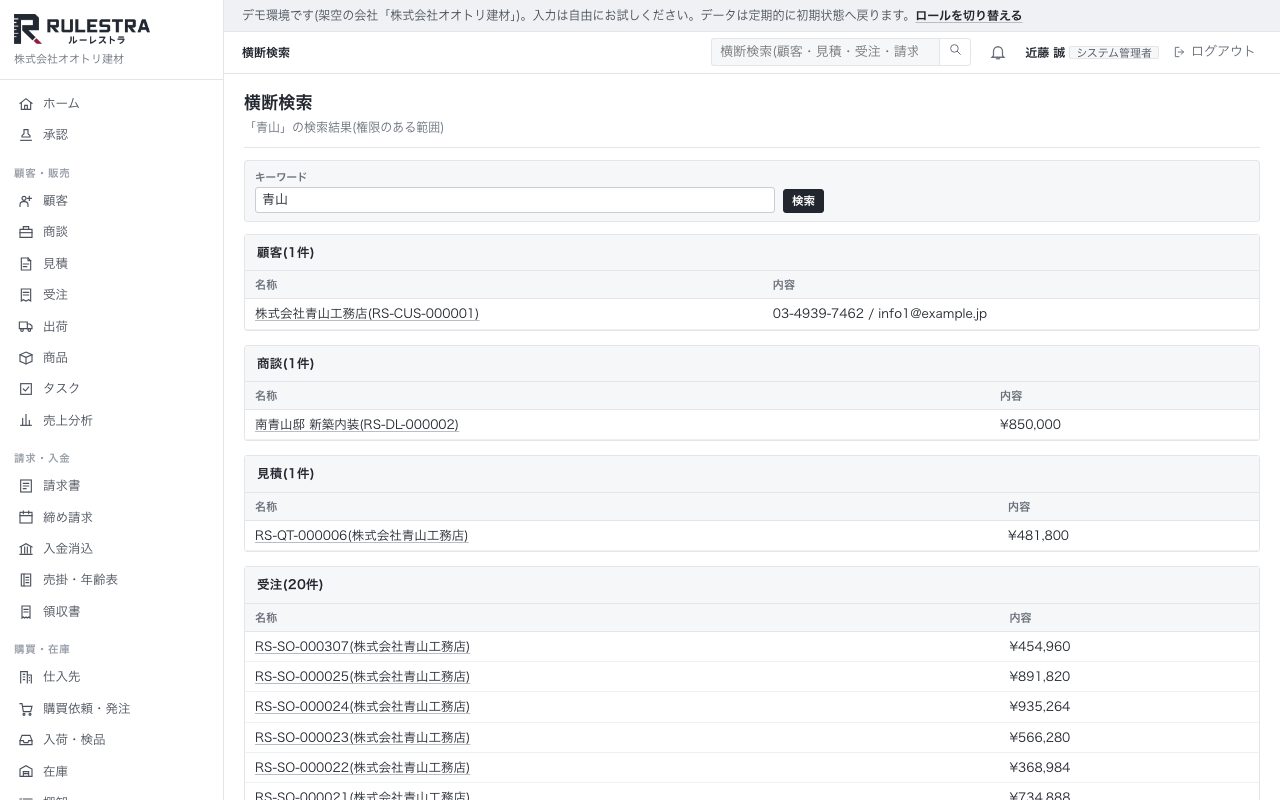Image resolution: width=1280 pixels, height=800 pixels.
Task: Click the ロールを切り替える role switch link
Action: tap(968, 16)
